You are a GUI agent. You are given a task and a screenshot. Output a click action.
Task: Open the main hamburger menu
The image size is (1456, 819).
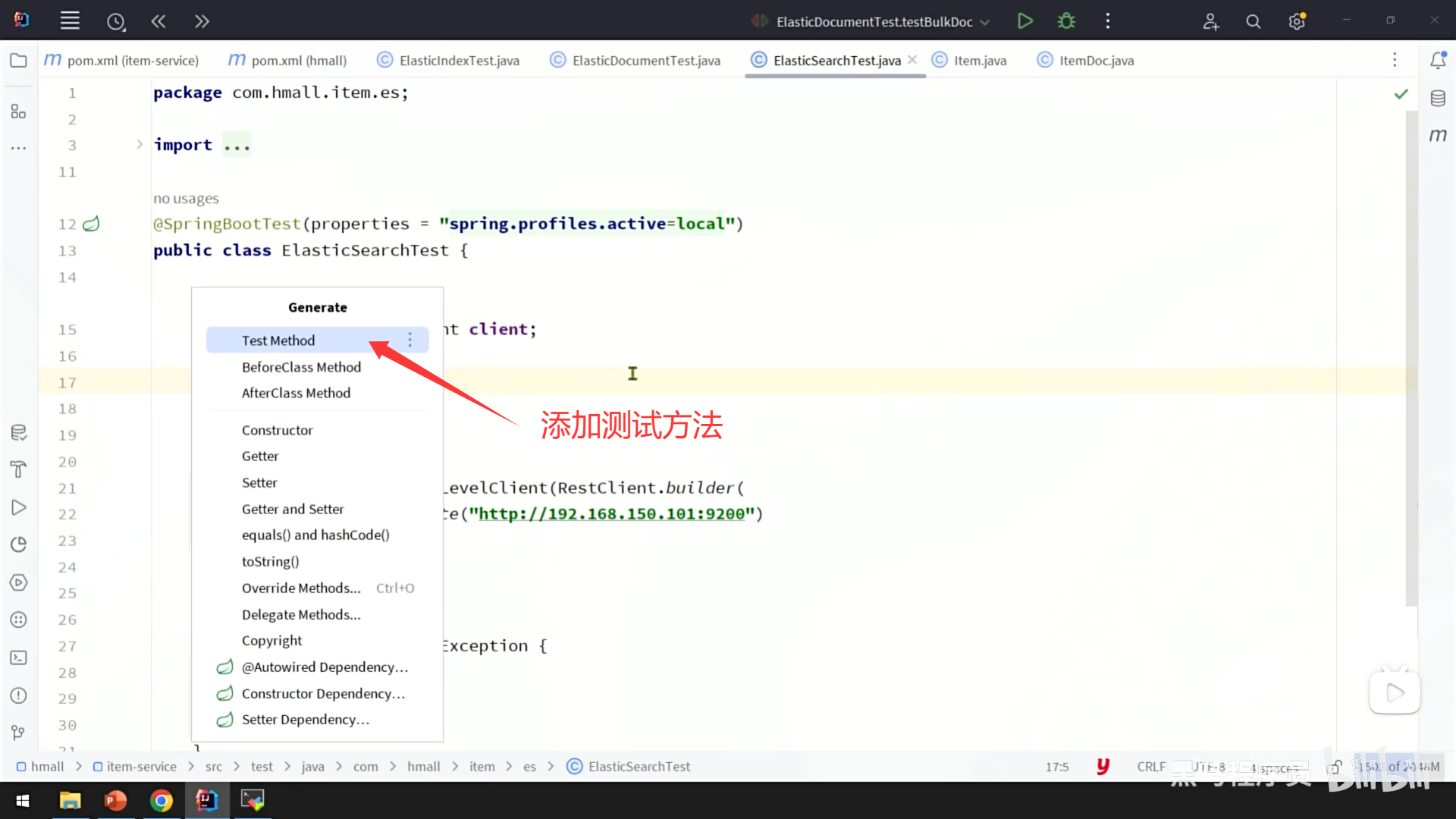(70, 21)
